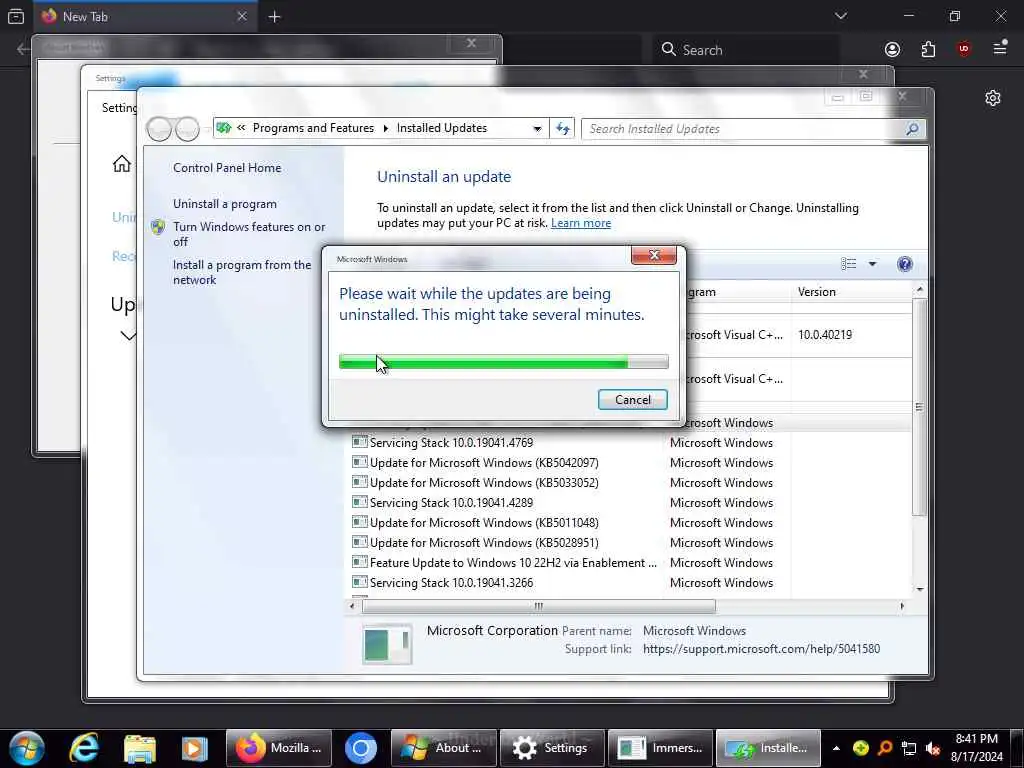Click Programs and Features breadcrumb

pyautogui.click(x=313, y=128)
